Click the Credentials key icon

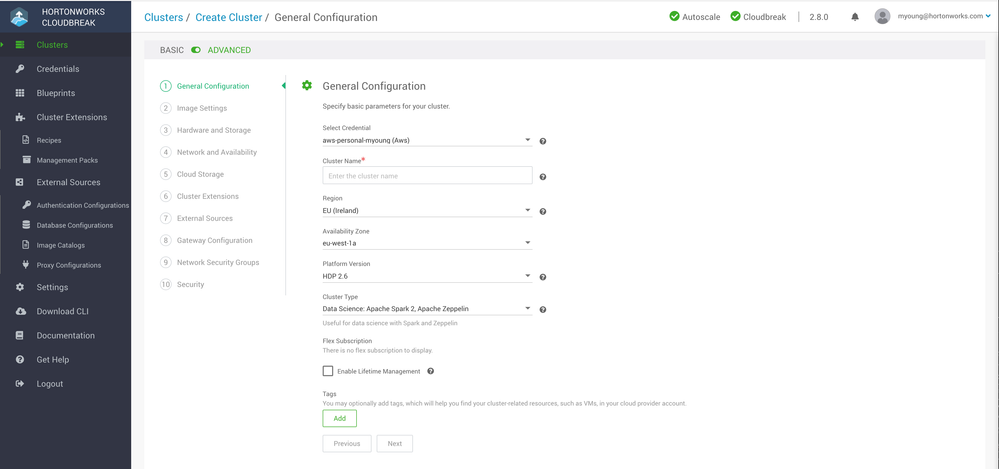[20, 69]
